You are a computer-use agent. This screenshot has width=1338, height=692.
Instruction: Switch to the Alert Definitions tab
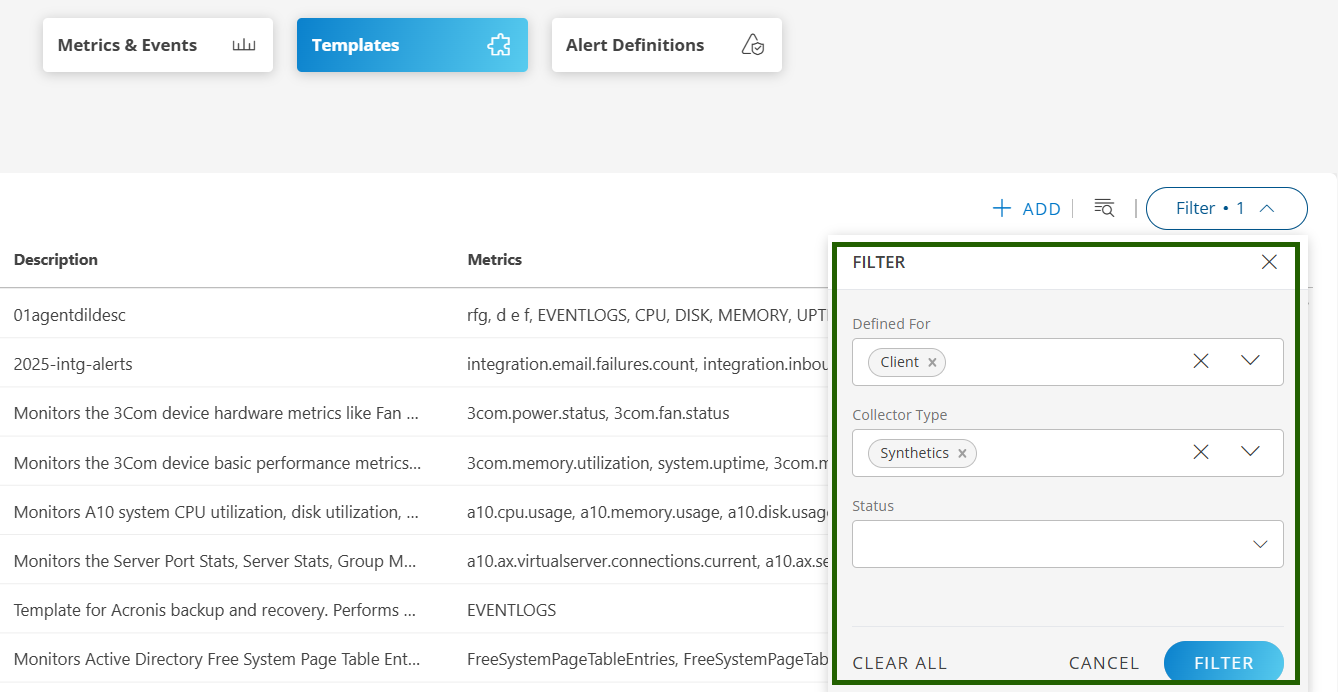pyautogui.click(x=666, y=45)
